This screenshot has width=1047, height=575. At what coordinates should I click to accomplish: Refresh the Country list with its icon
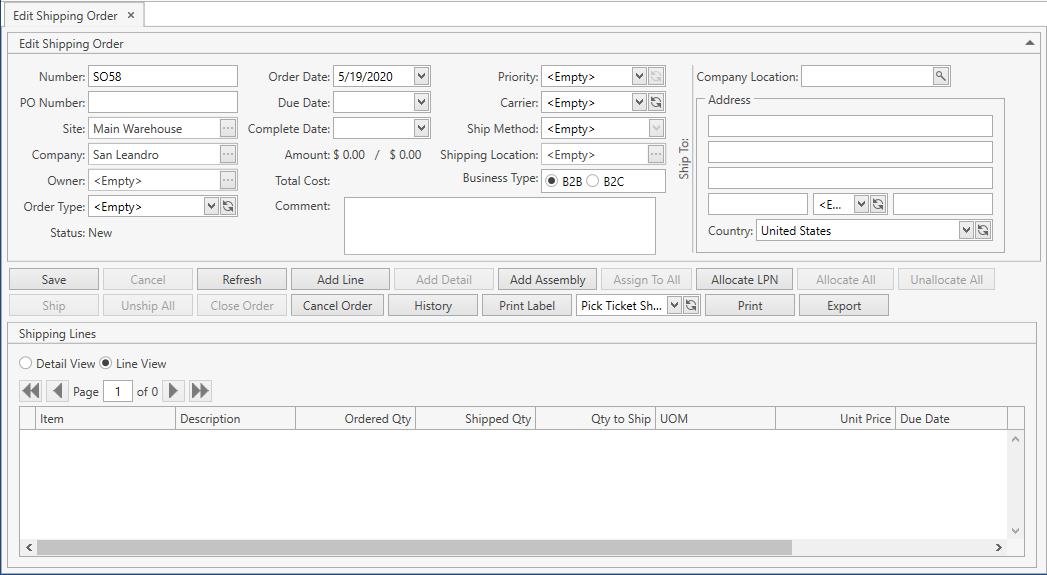point(983,230)
